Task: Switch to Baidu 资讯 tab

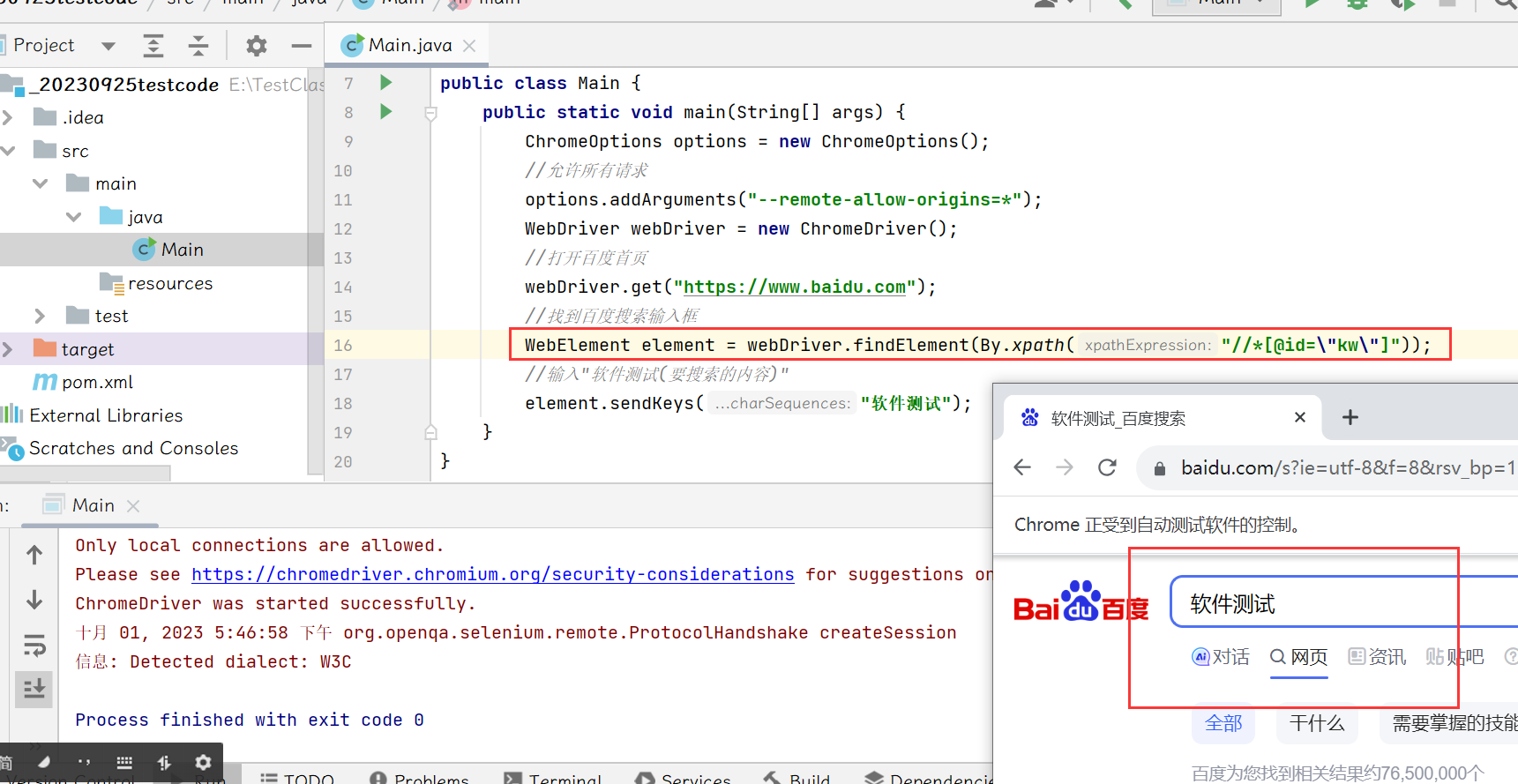Action: 1378,657
